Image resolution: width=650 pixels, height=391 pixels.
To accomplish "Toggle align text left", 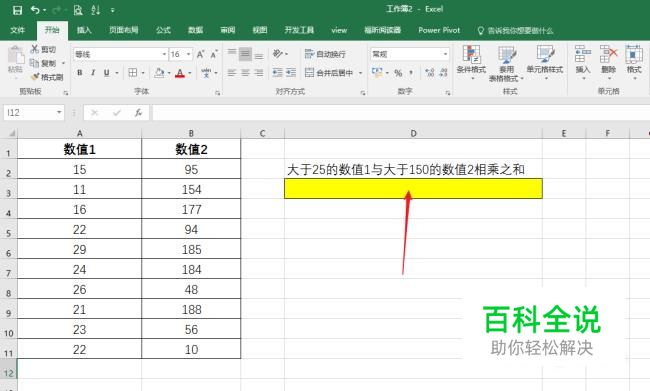I will click(x=232, y=73).
